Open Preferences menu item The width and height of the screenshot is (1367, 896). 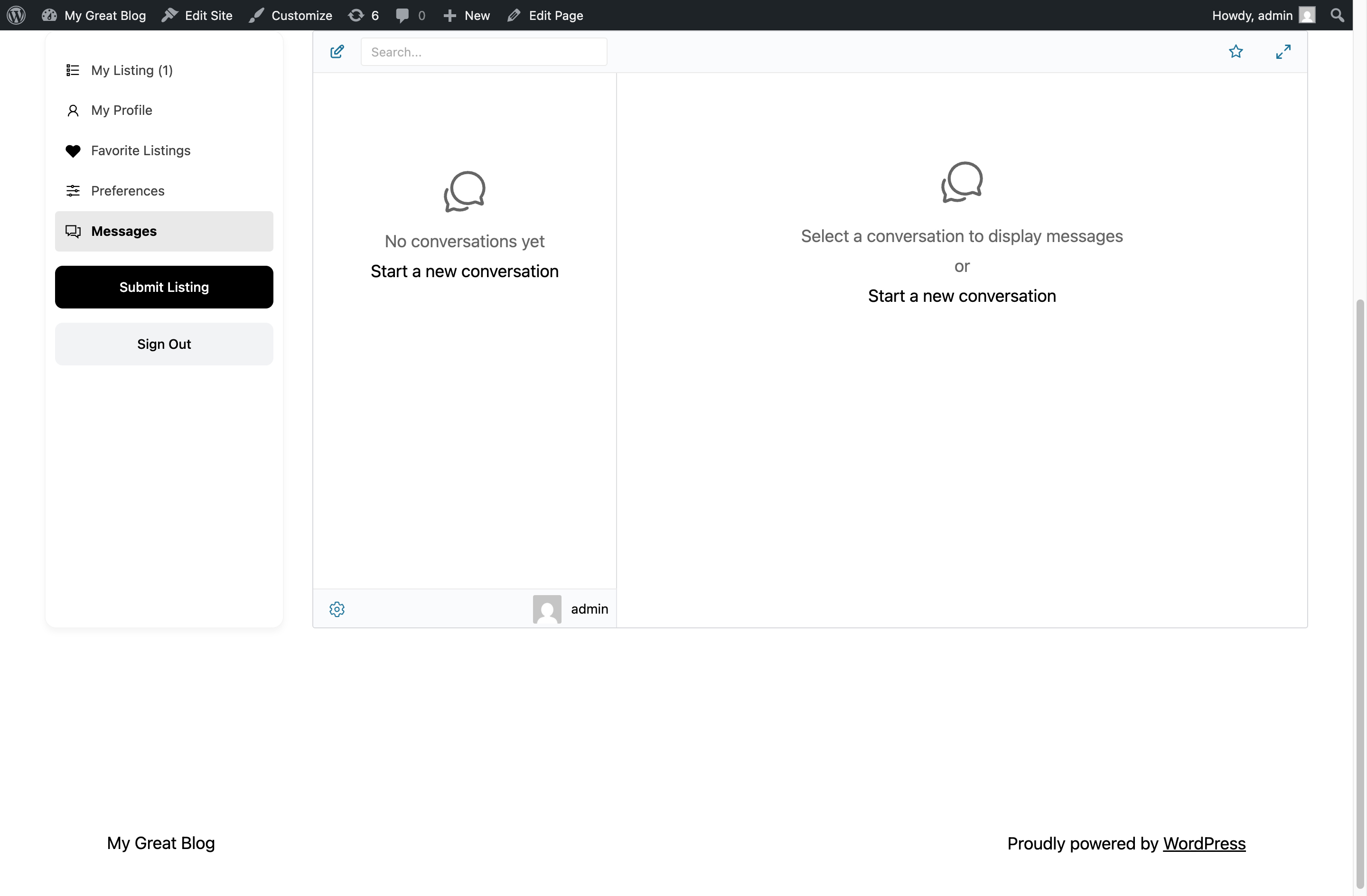[x=164, y=191]
